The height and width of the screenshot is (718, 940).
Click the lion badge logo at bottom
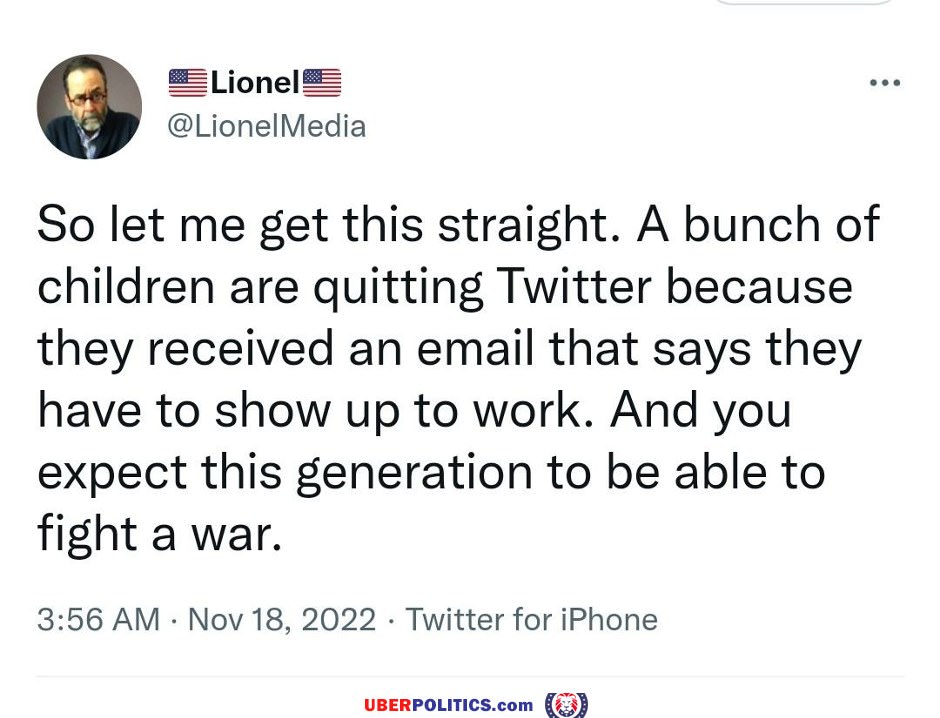[567, 705]
